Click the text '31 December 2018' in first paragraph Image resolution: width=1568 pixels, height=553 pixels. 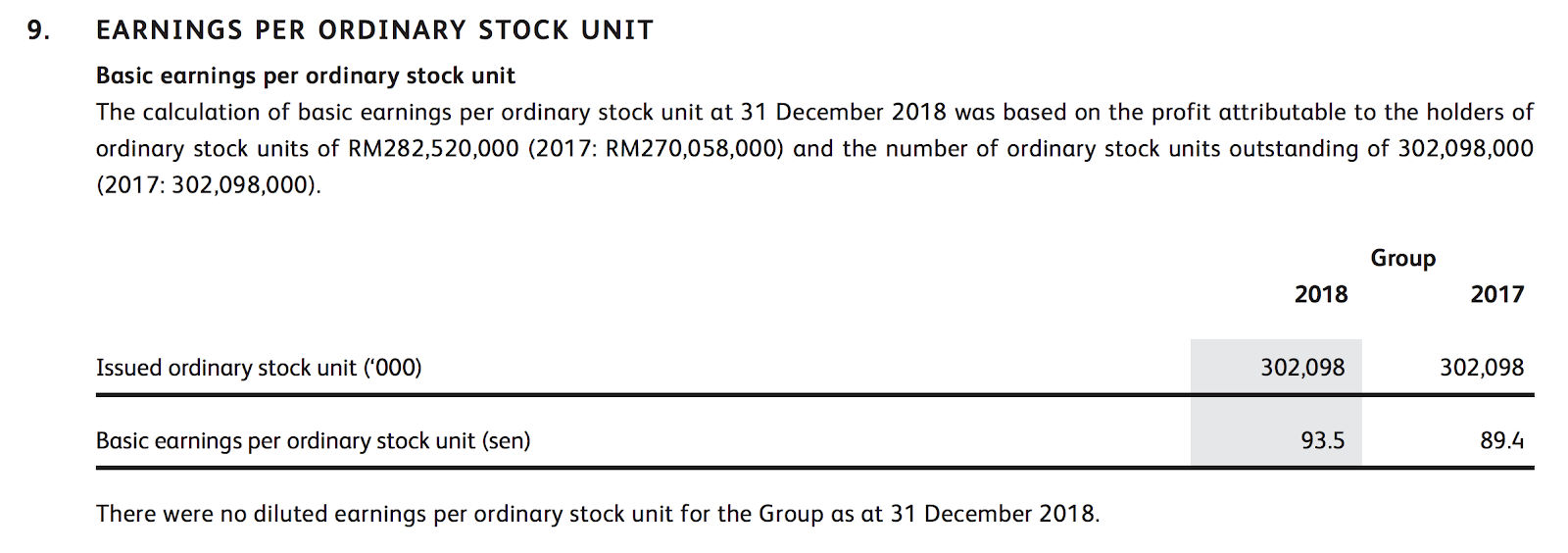click(x=844, y=113)
